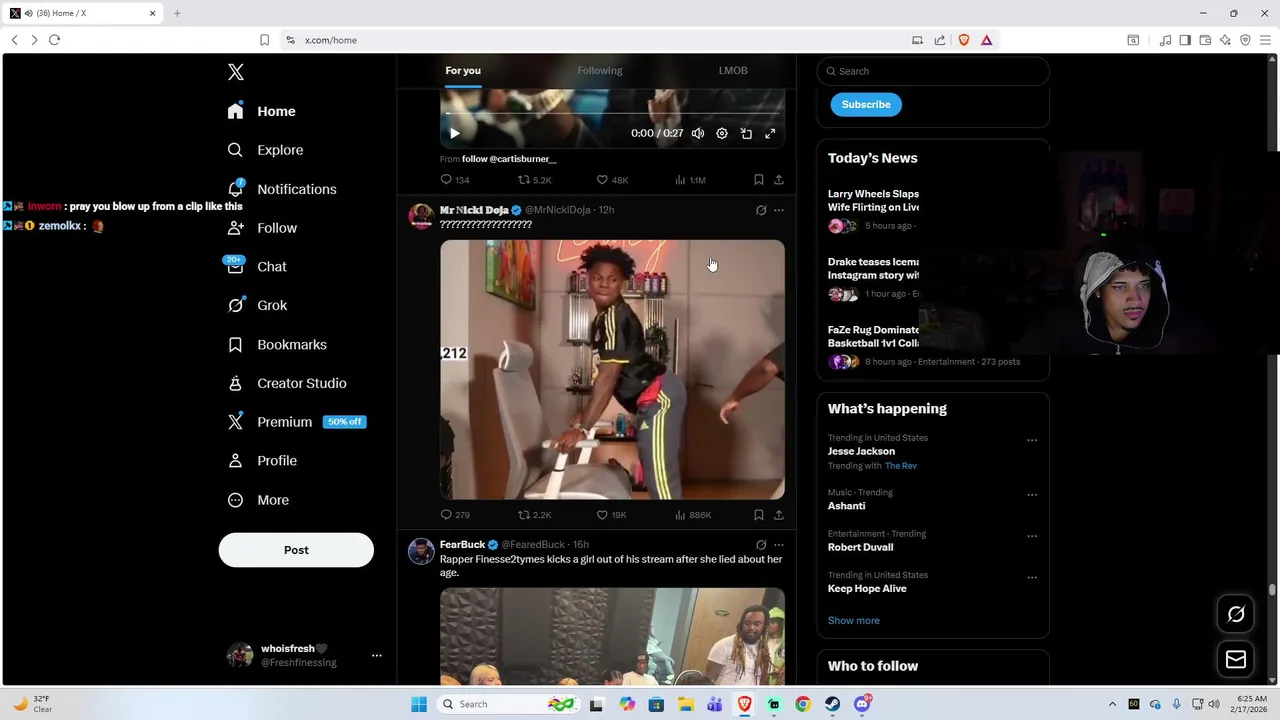This screenshot has width=1280, height=720.
Task: Bookmark this page in address bar
Action: [x=264, y=40]
